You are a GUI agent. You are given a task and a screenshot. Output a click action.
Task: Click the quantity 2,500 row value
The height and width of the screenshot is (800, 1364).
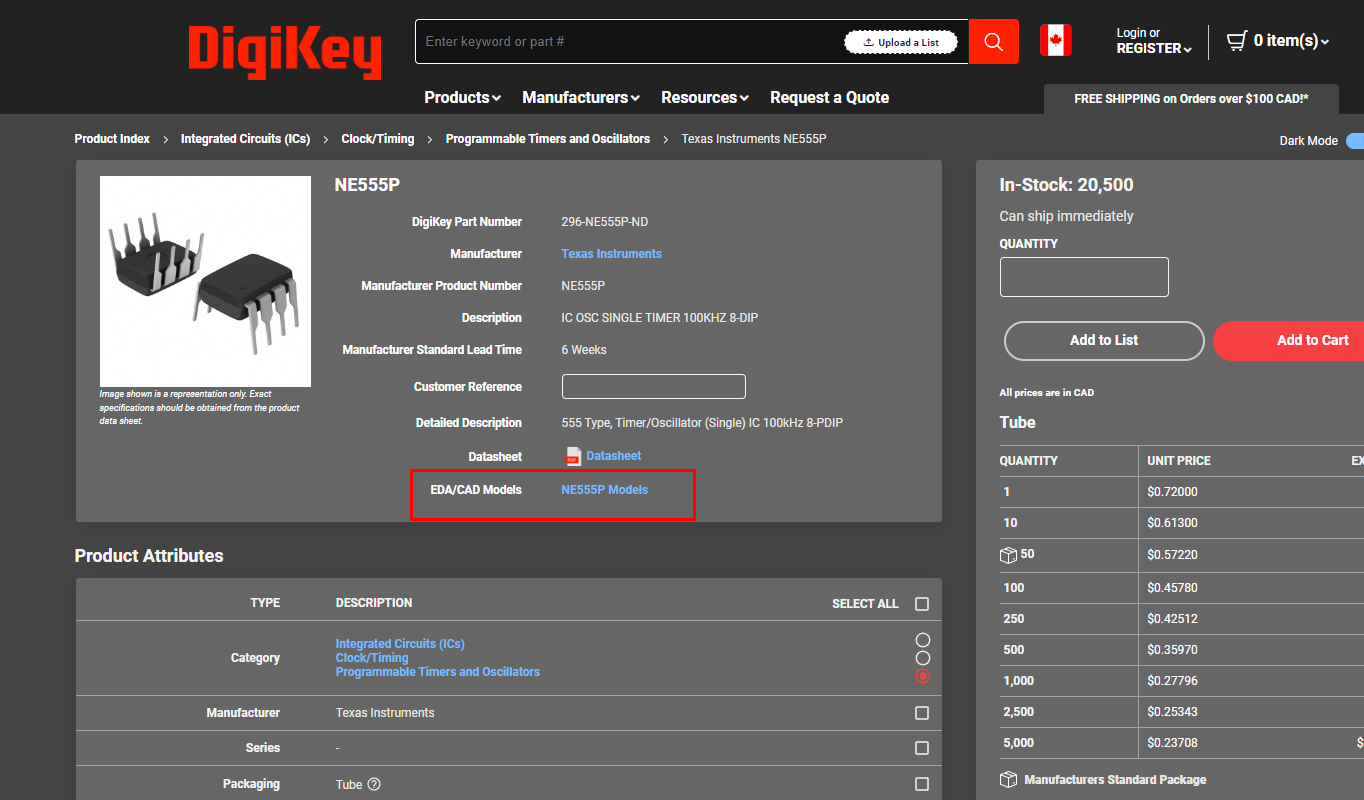point(1018,712)
